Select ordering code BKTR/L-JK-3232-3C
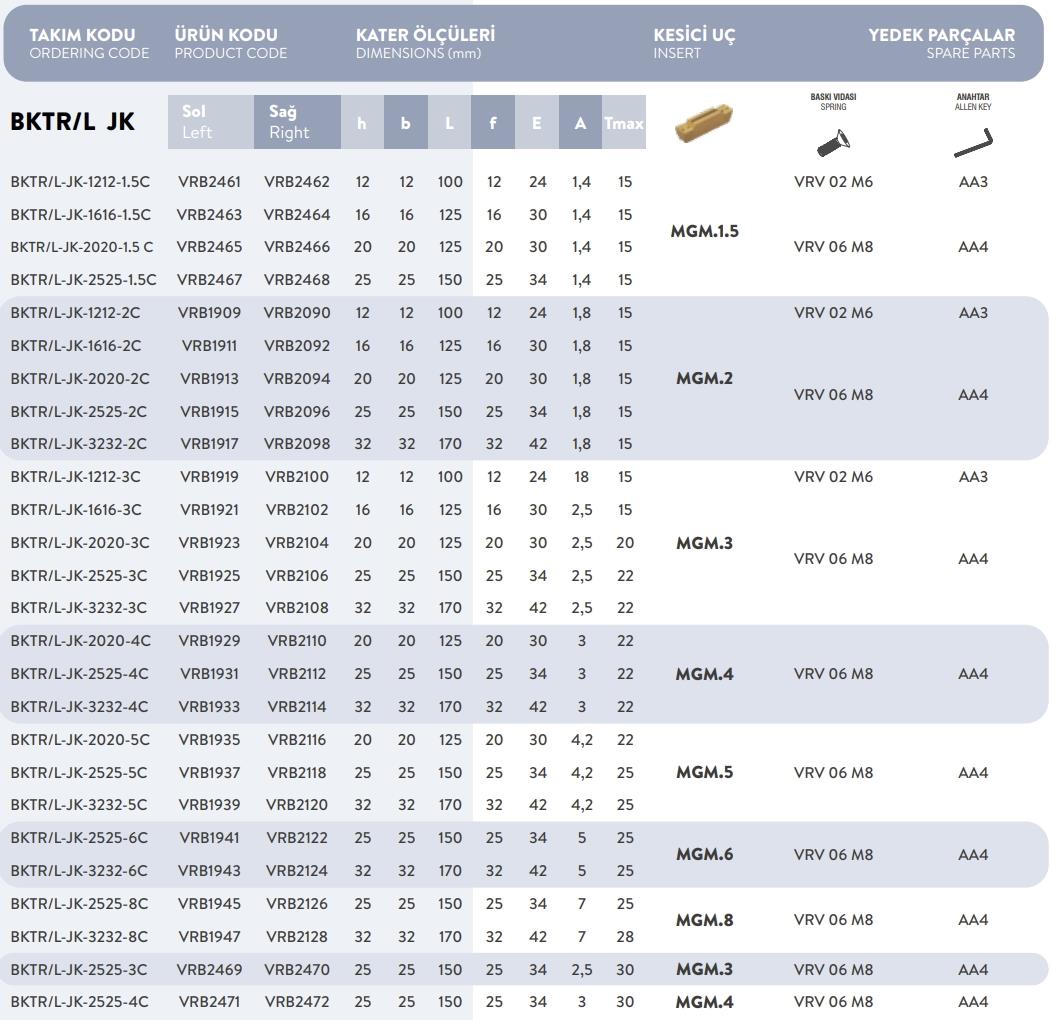Viewport: 1051px width, 1020px height. click(x=78, y=608)
